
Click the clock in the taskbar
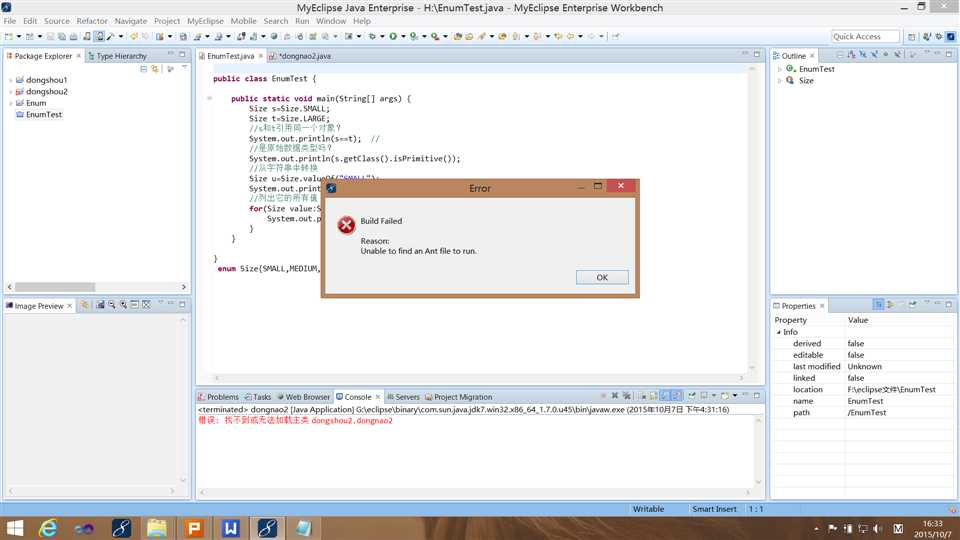933,528
